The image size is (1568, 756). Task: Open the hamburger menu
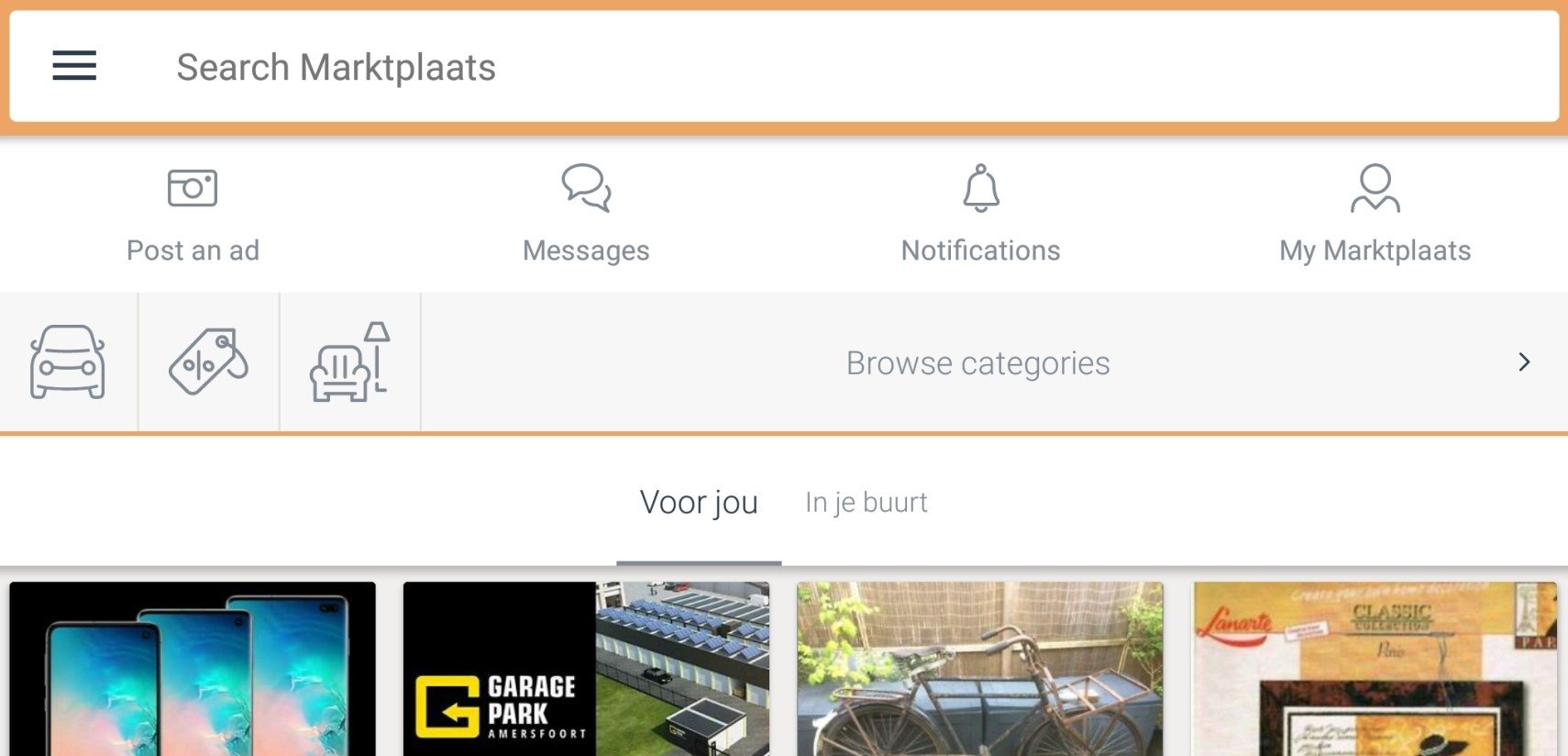(74, 66)
